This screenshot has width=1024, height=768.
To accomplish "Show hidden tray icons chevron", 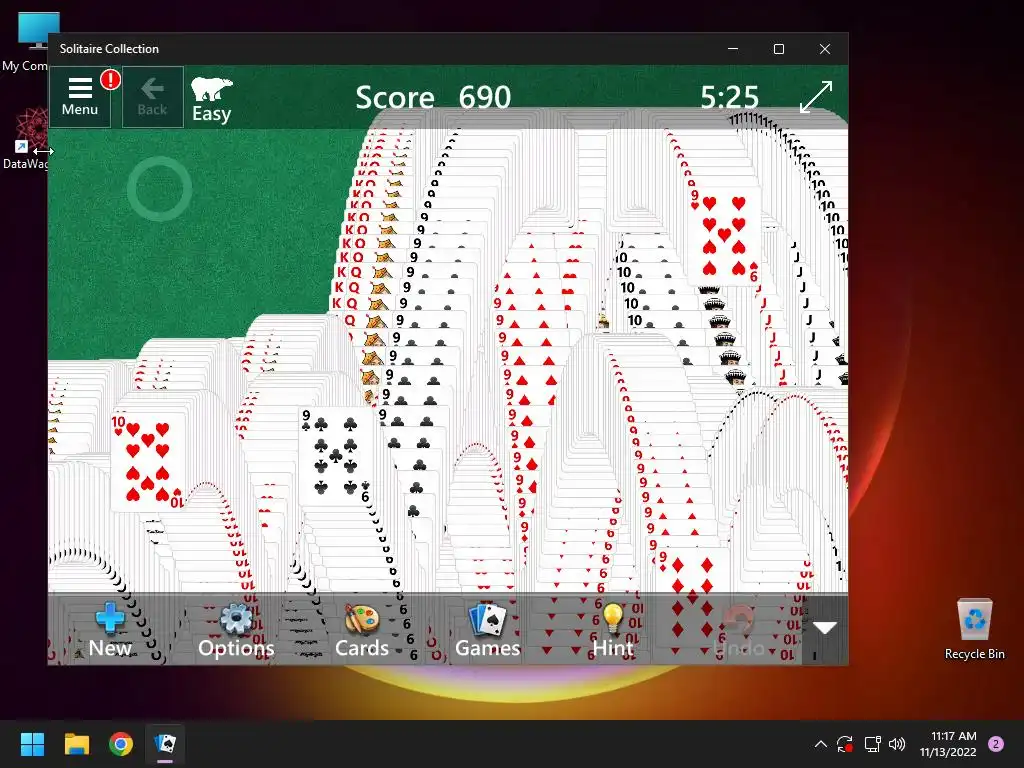I will [x=821, y=744].
